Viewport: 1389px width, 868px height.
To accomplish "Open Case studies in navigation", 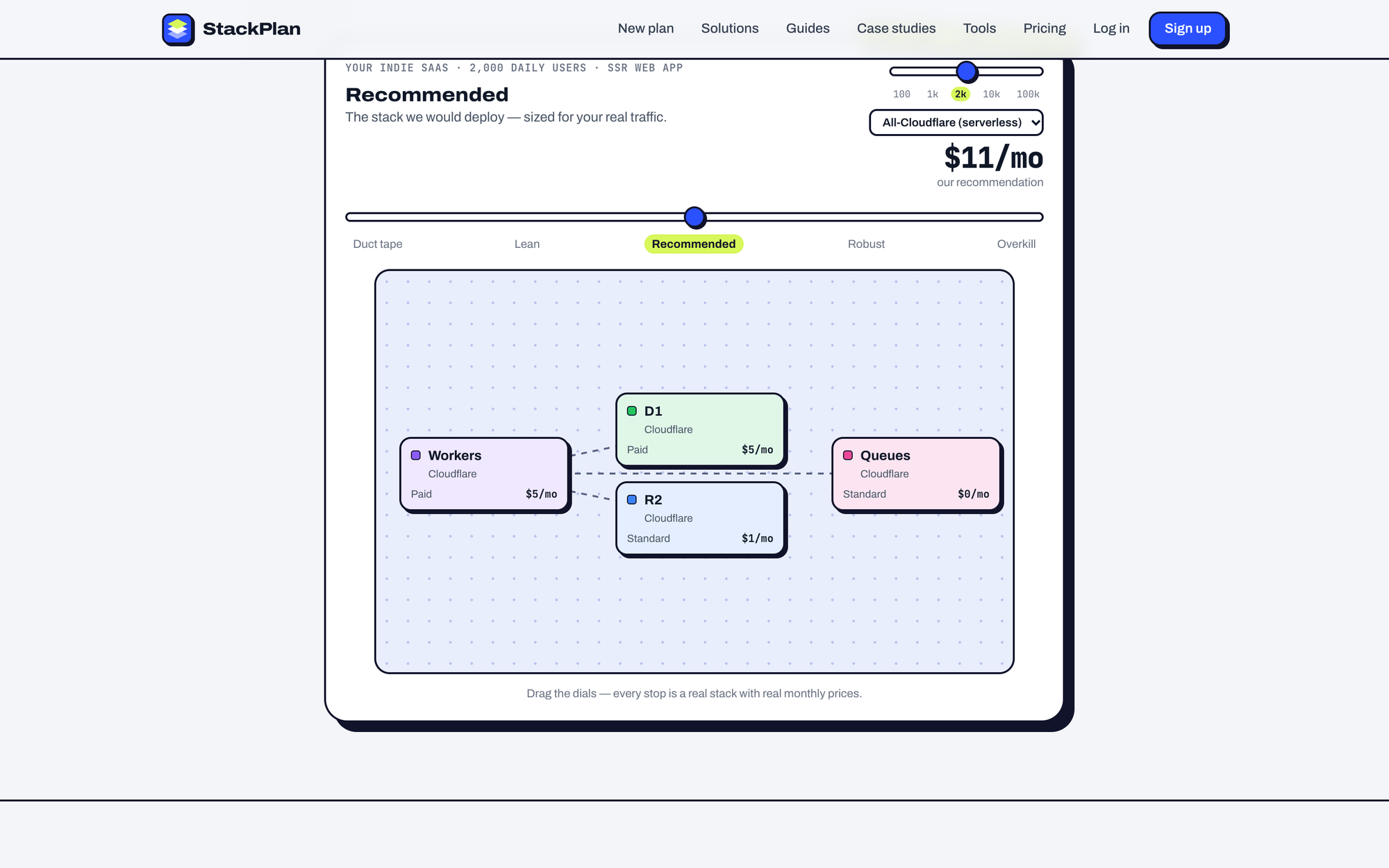I will [x=896, y=28].
